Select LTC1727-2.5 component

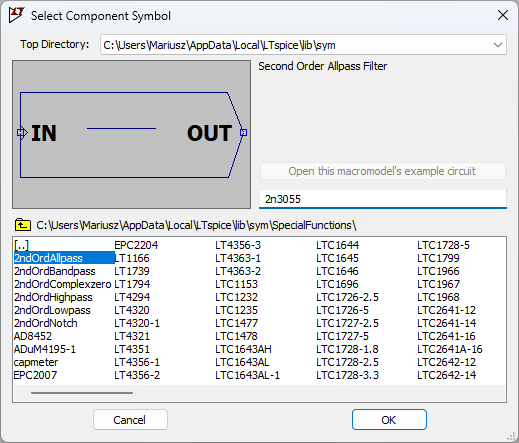click(x=347, y=323)
